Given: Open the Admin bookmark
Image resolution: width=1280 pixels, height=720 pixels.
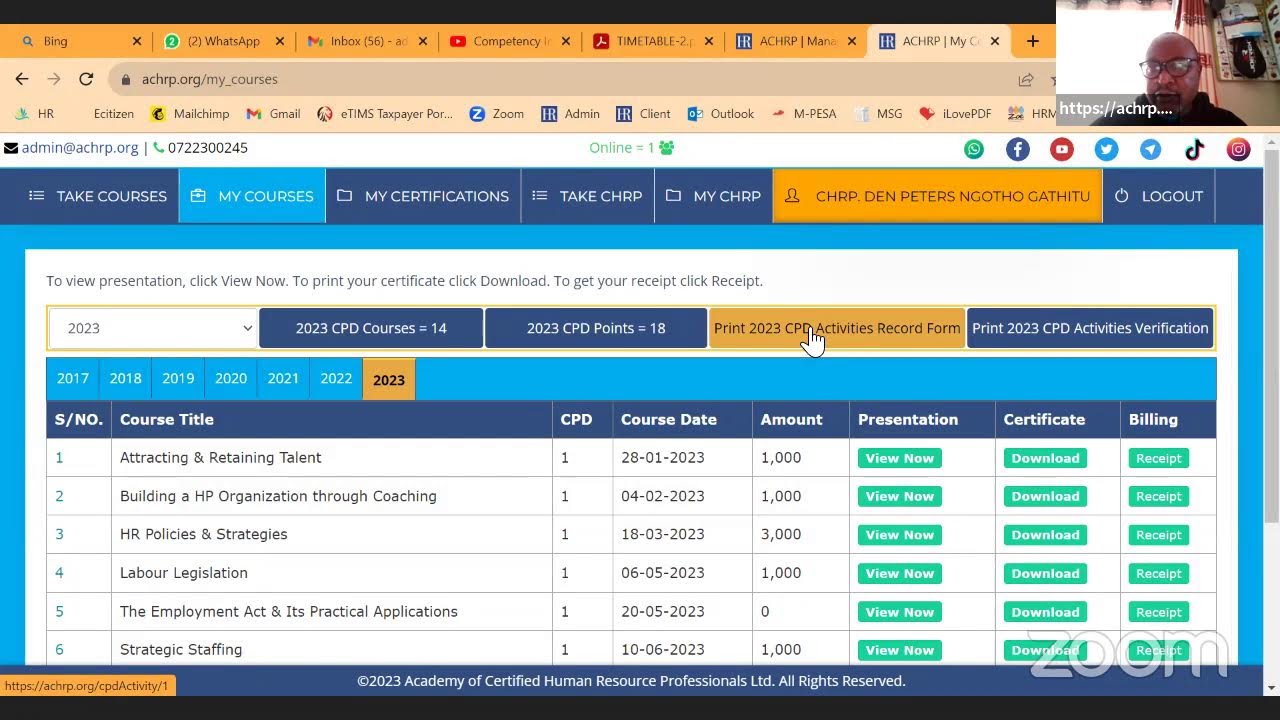Looking at the screenshot, I should click(570, 114).
